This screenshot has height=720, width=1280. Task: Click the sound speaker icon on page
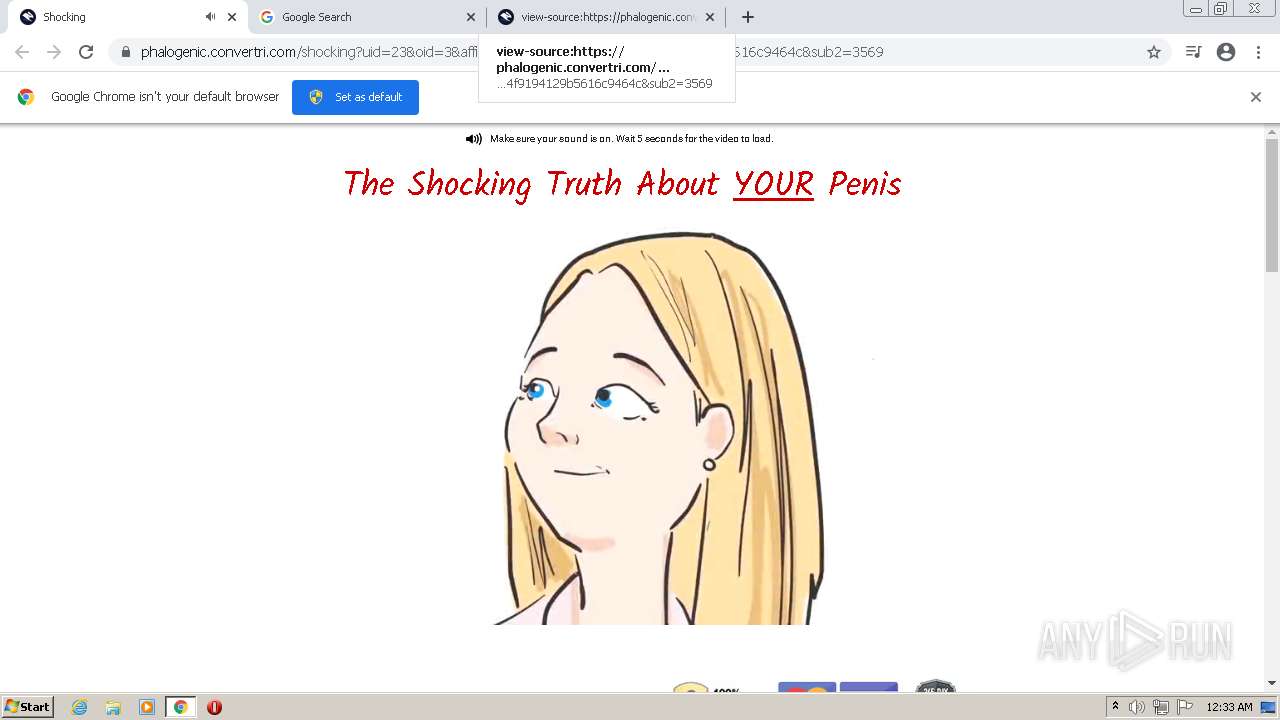(474, 139)
